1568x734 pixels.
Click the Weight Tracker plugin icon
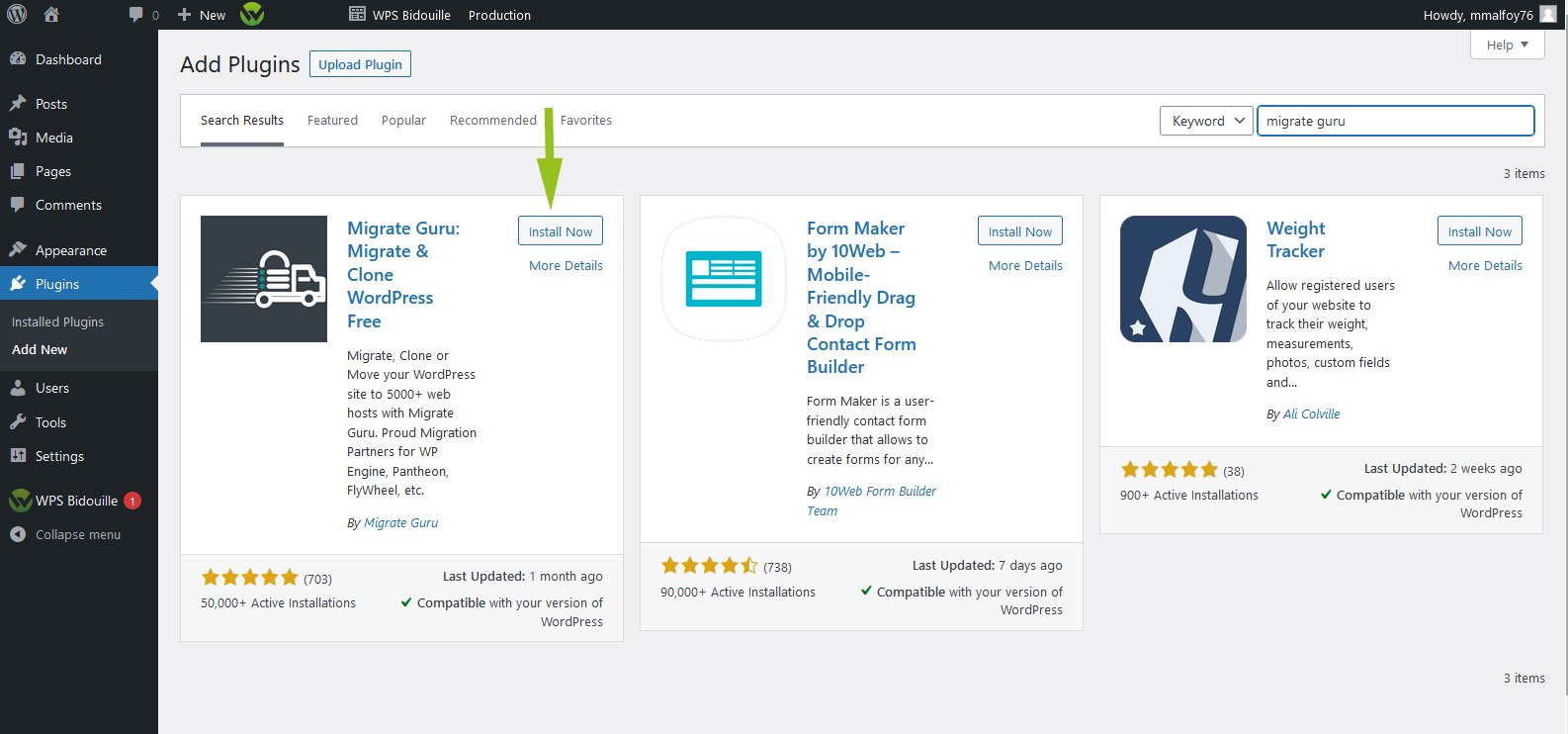click(1183, 279)
